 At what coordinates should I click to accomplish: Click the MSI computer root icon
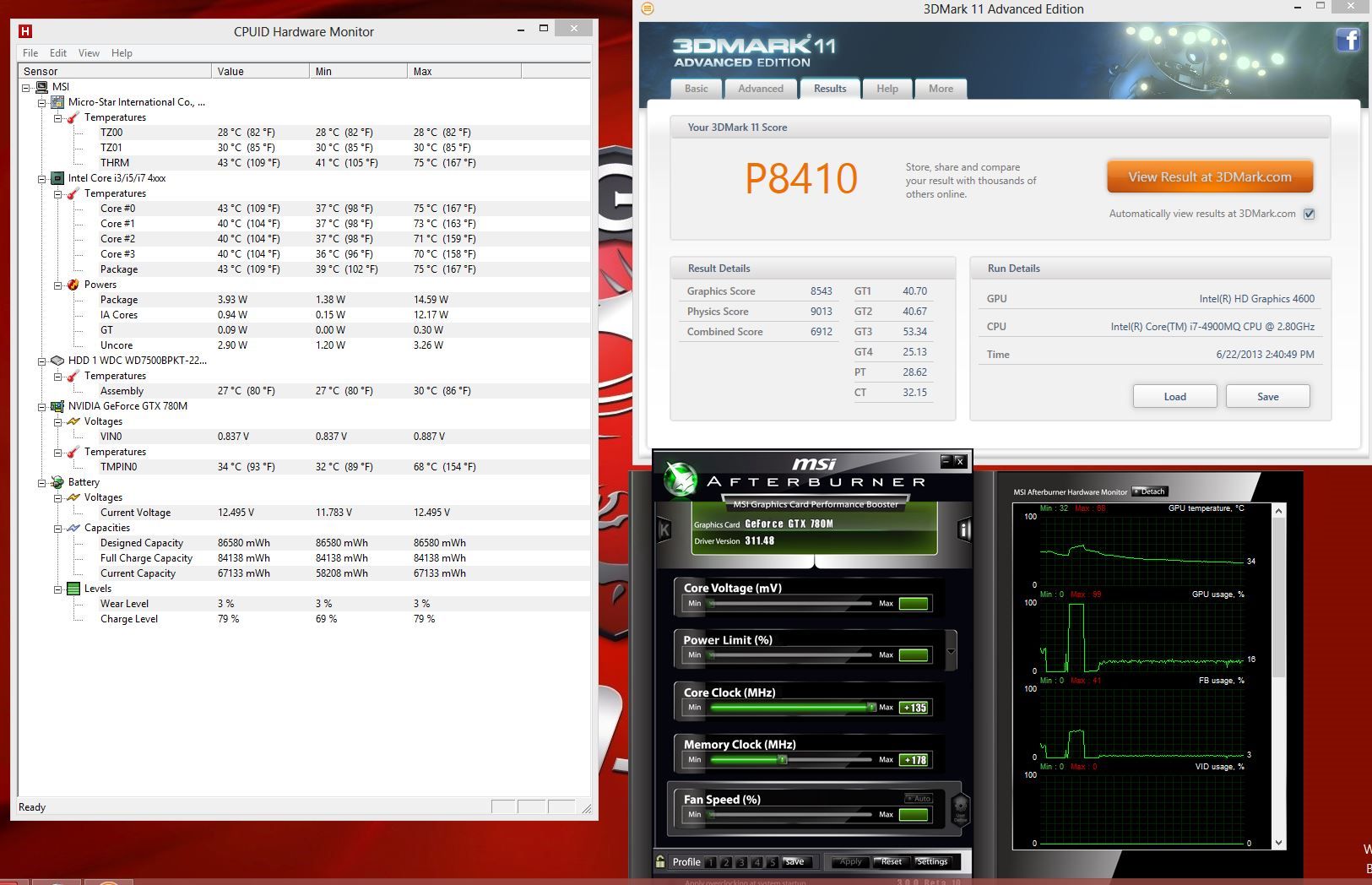tap(41, 87)
